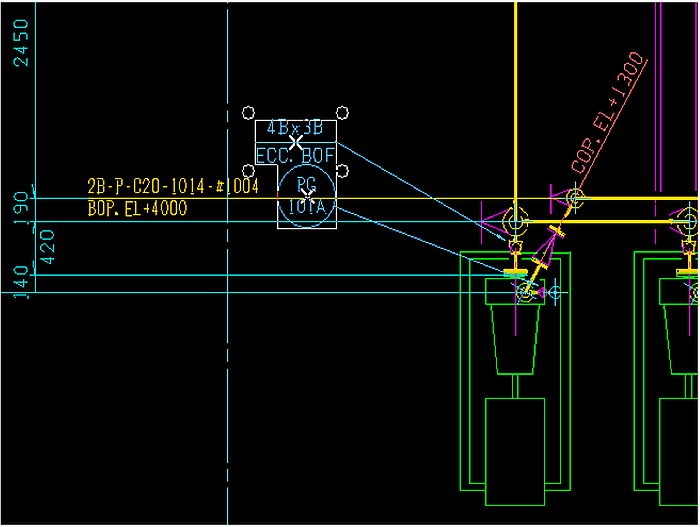Select the pipe elbow symbol below COP leader
The image size is (700, 527).
tap(574, 199)
